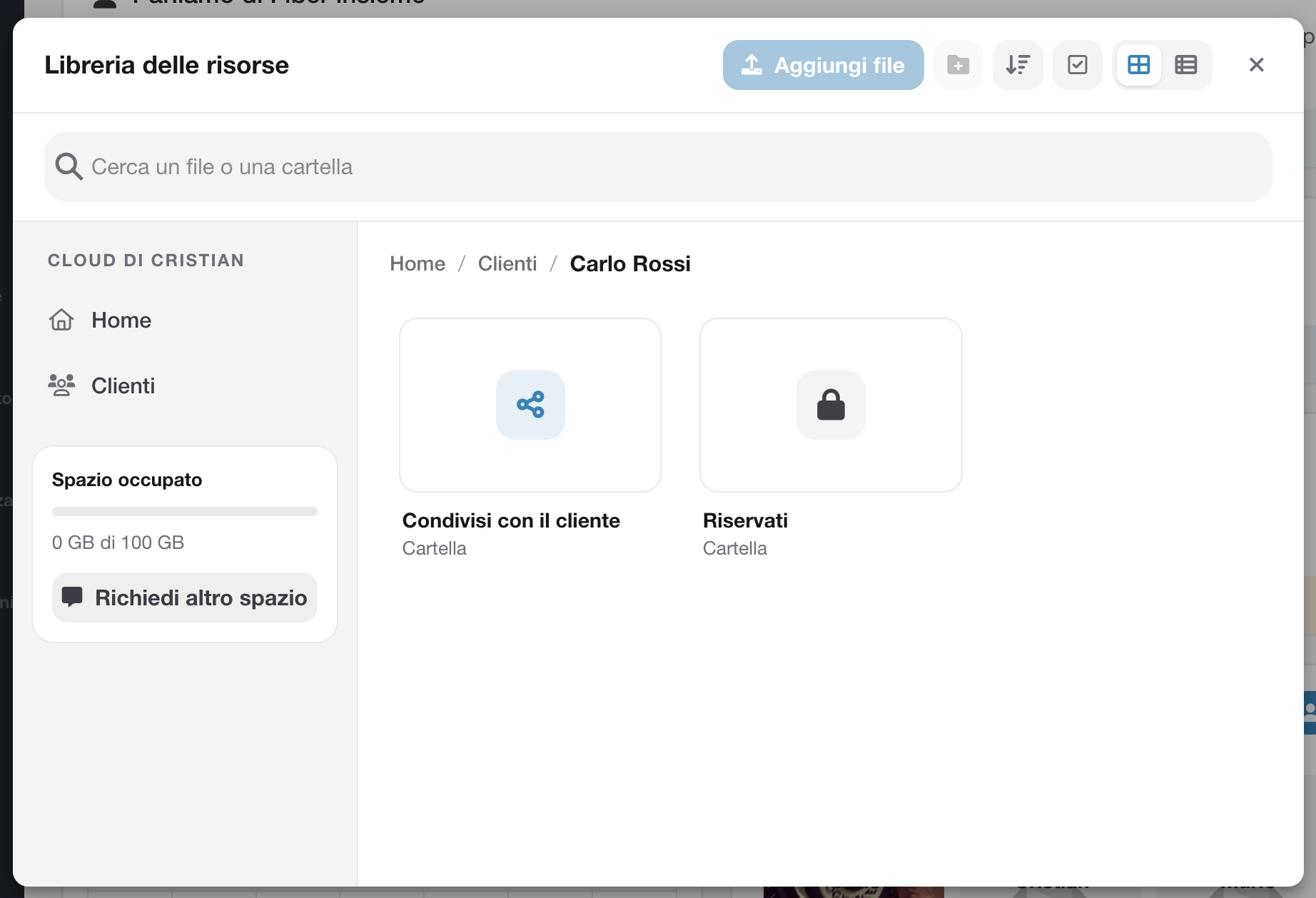The image size is (1316, 898).
Task: Click the Spazio occupato heading
Action: tap(127, 480)
